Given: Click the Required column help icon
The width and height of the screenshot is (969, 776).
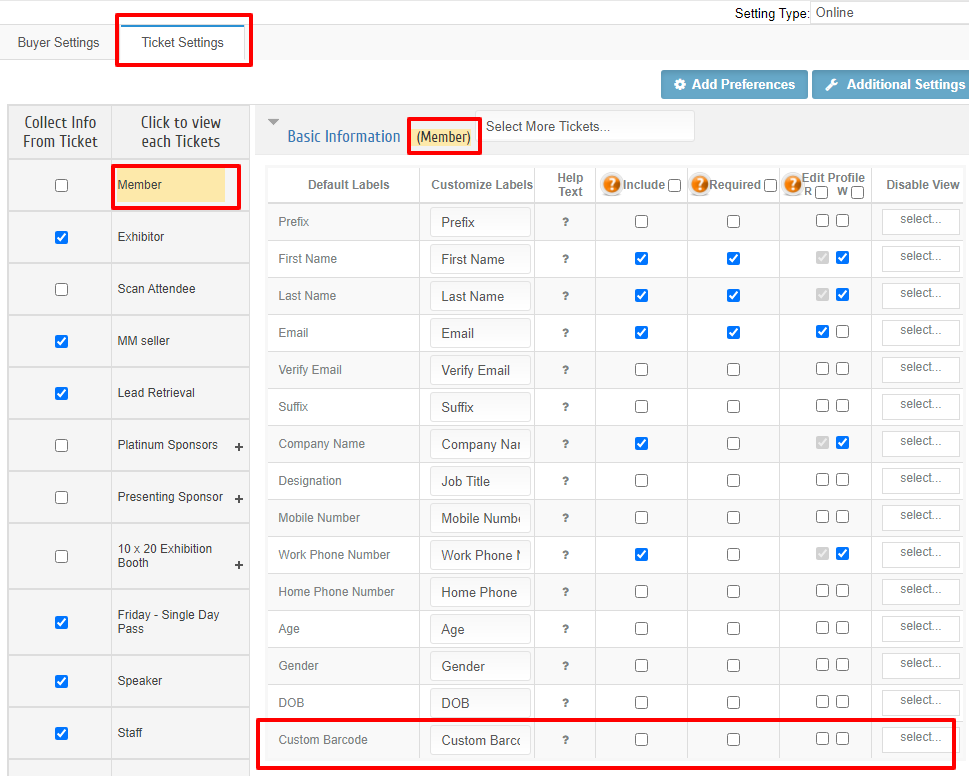Looking at the screenshot, I should click(699, 184).
